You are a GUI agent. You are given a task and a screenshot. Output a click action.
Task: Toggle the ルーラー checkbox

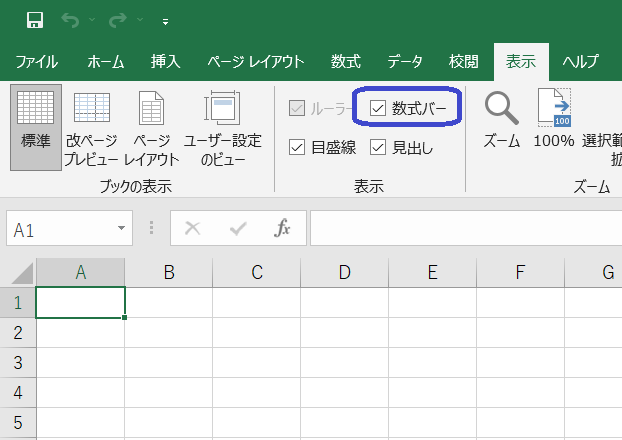pyautogui.click(x=297, y=108)
